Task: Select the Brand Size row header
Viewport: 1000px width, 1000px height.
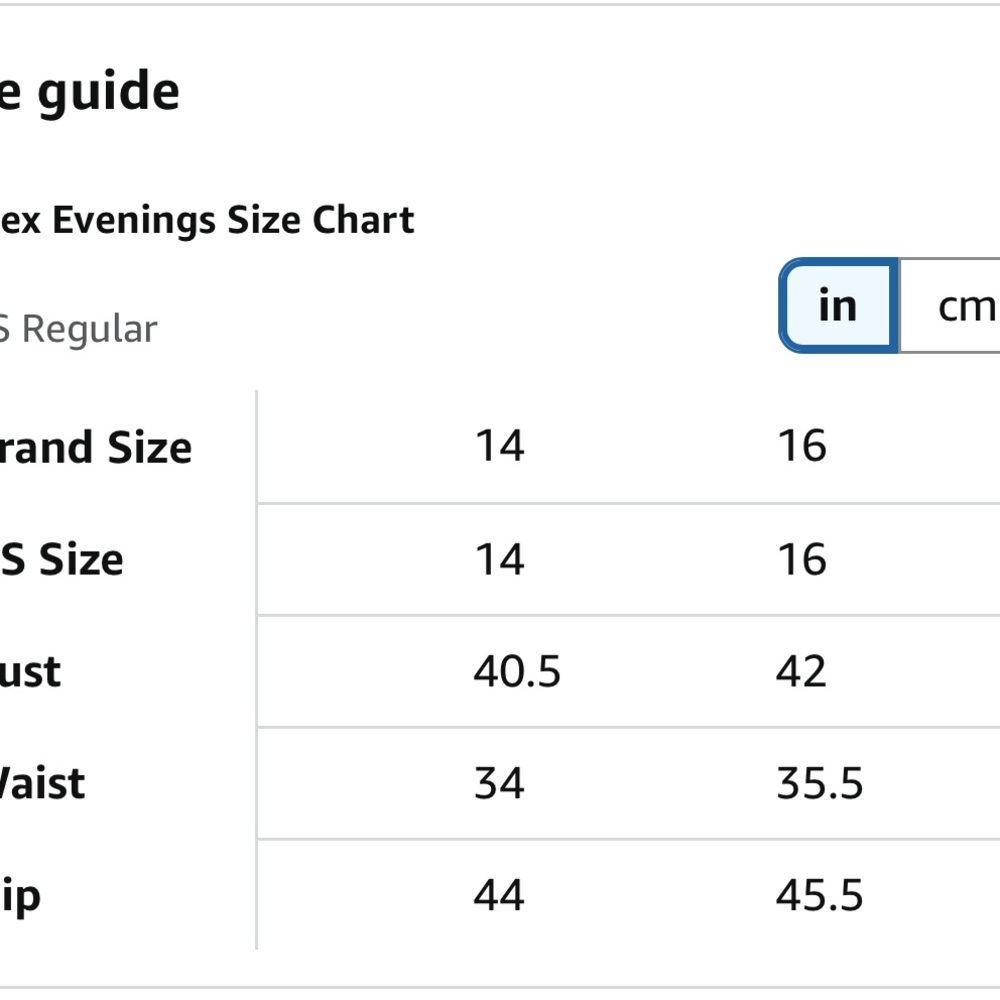Action: tap(96, 447)
